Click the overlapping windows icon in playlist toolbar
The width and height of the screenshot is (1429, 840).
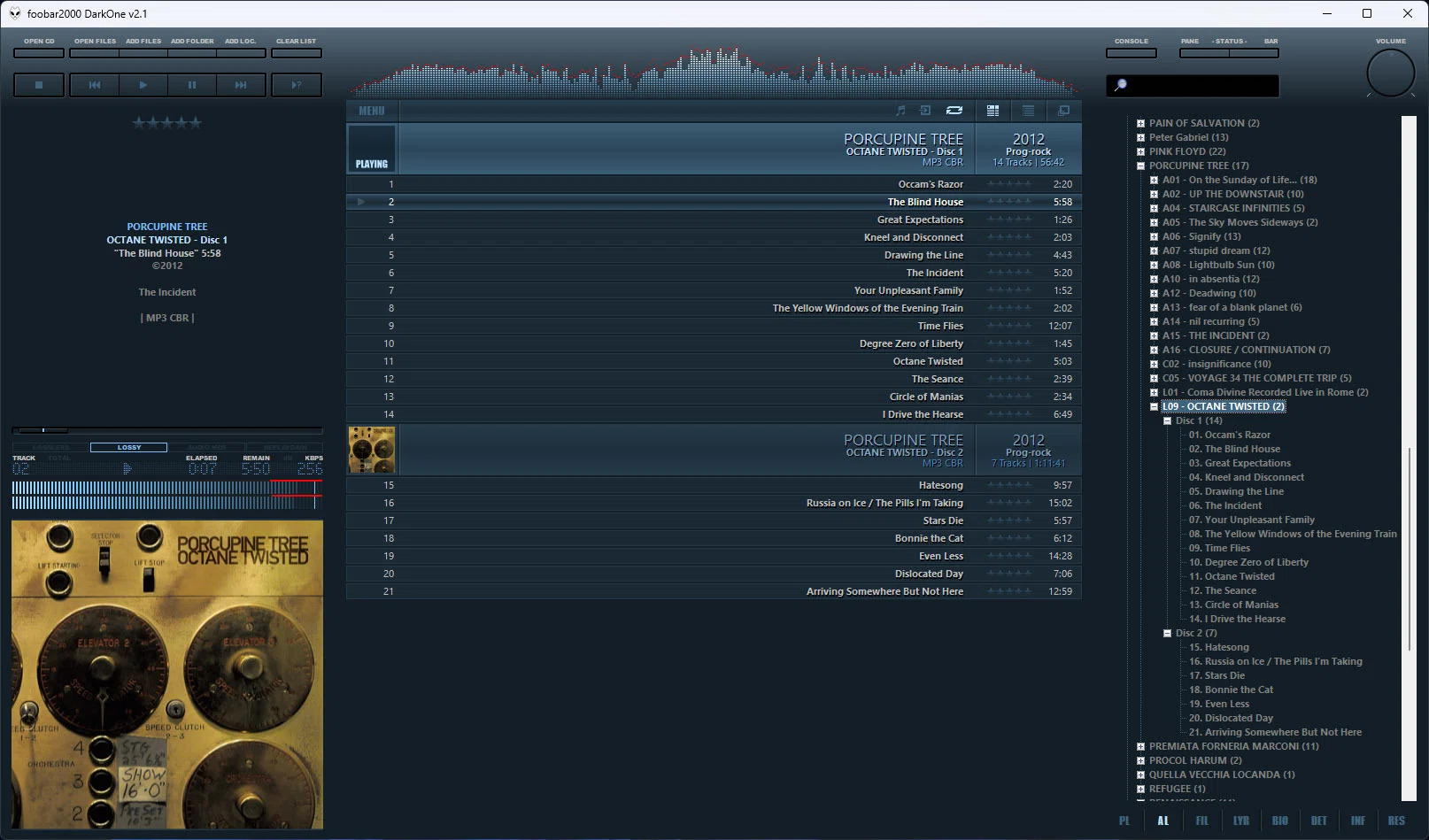coord(1063,111)
